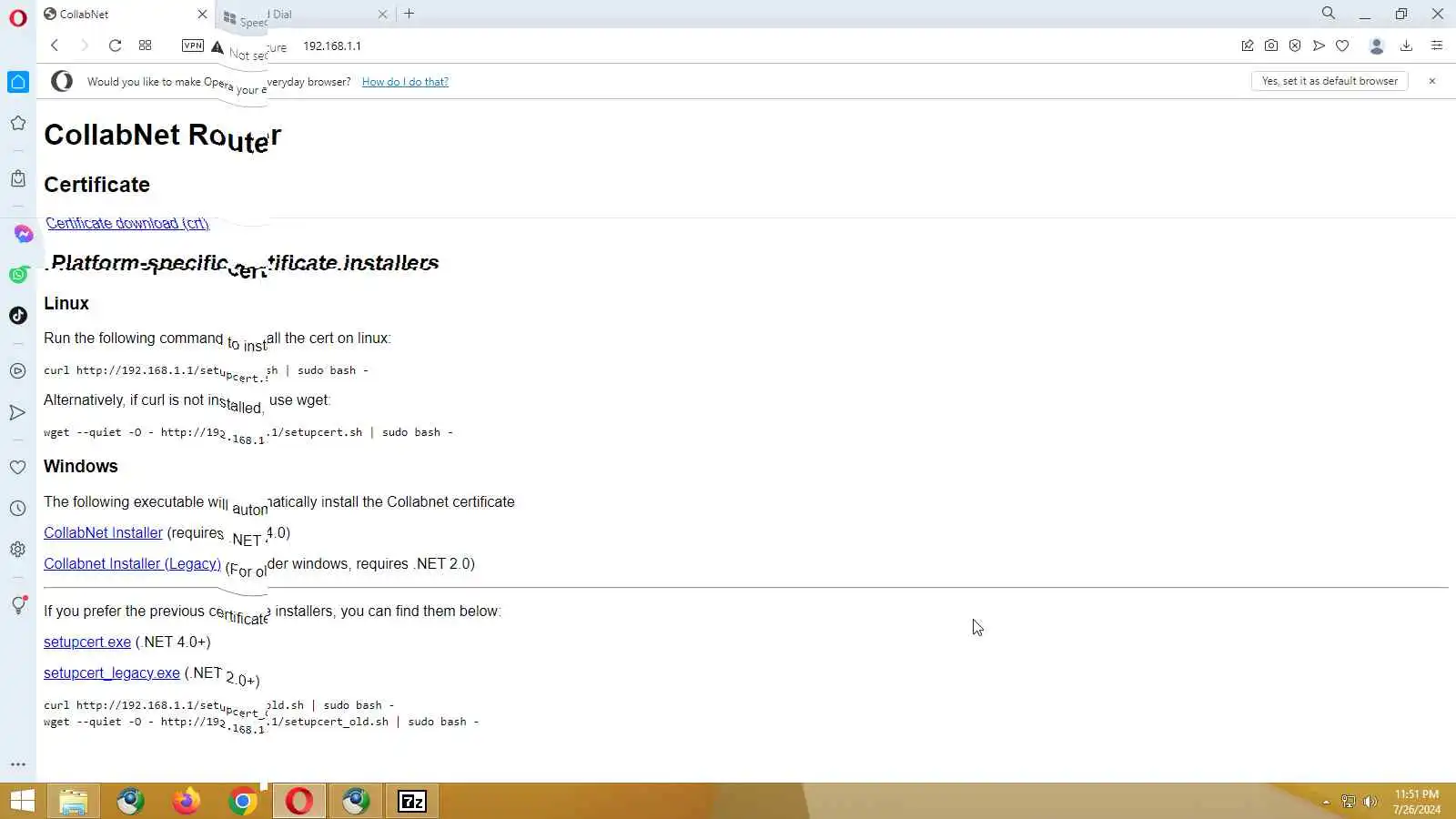Viewport: 1456px width, 819px height.
Task: Open Speed Dial home in sidebar
Action: click(x=18, y=82)
